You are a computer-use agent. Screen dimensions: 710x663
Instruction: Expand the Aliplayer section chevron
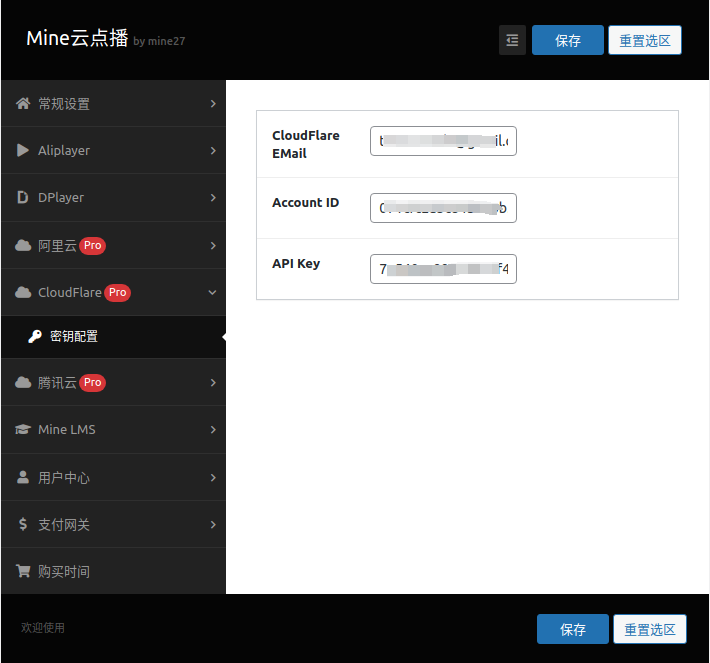coord(213,150)
